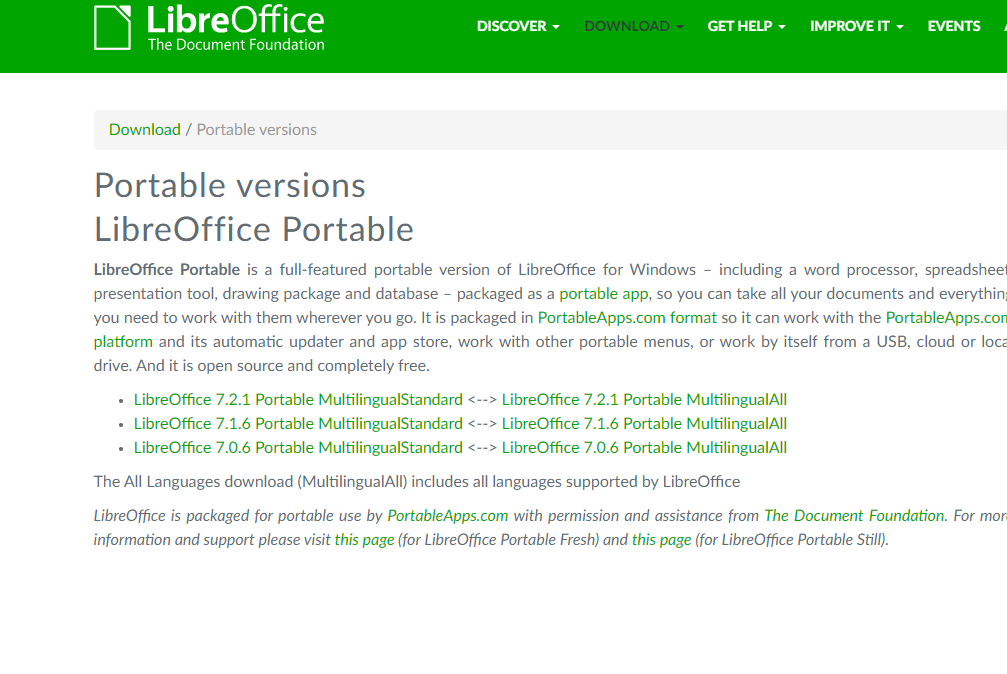Image resolution: width=1007 pixels, height=674 pixels.
Task: Open the italic PortableApps.com link
Action: pyautogui.click(x=448, y=516)
